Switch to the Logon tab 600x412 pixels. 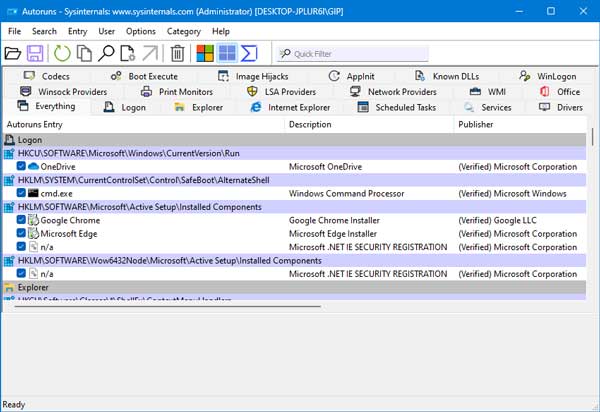point(125,107)
